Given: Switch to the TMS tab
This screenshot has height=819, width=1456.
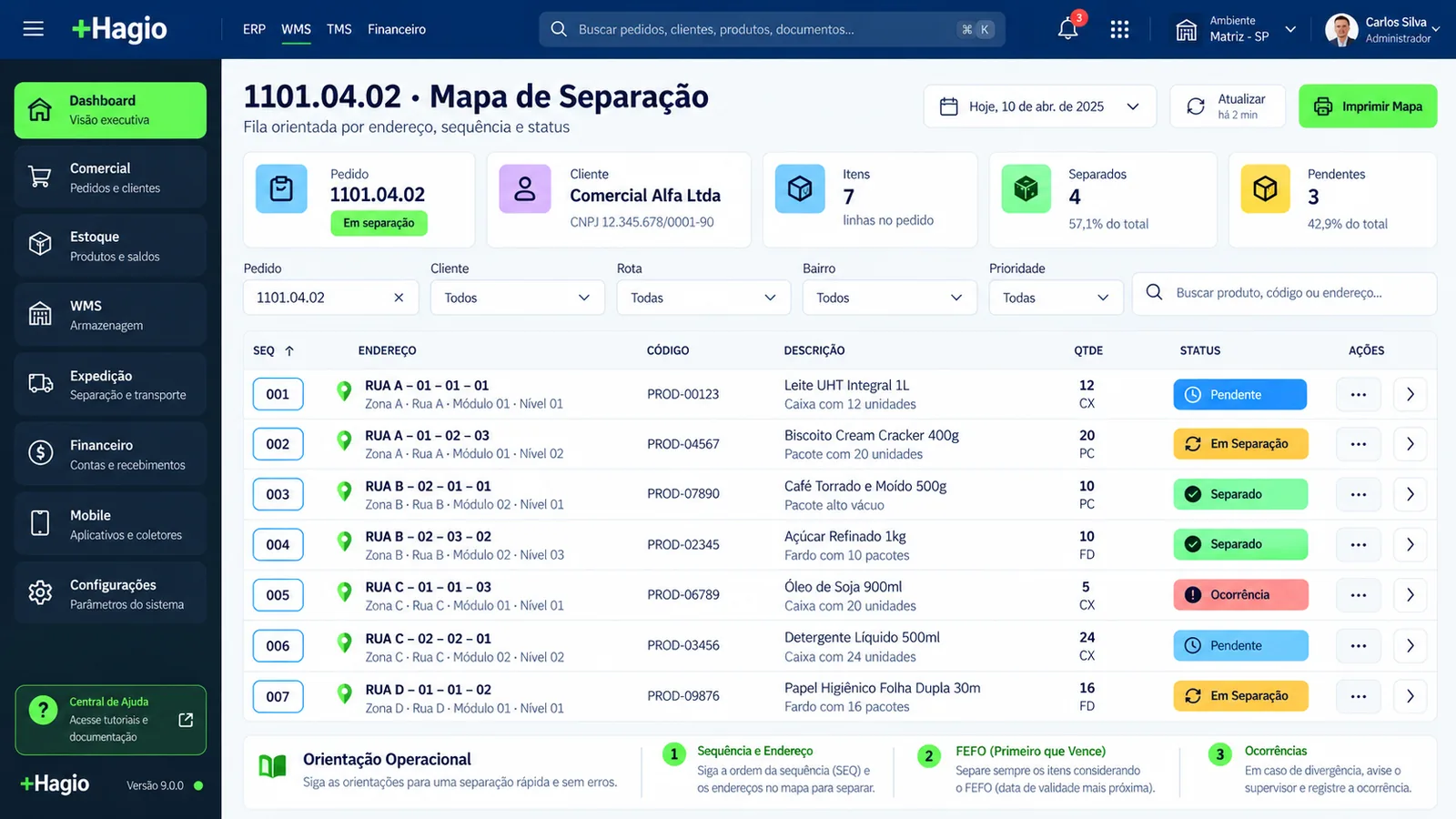Looking at the screenshot, I should pyautogui.click(x=339, y=29).
